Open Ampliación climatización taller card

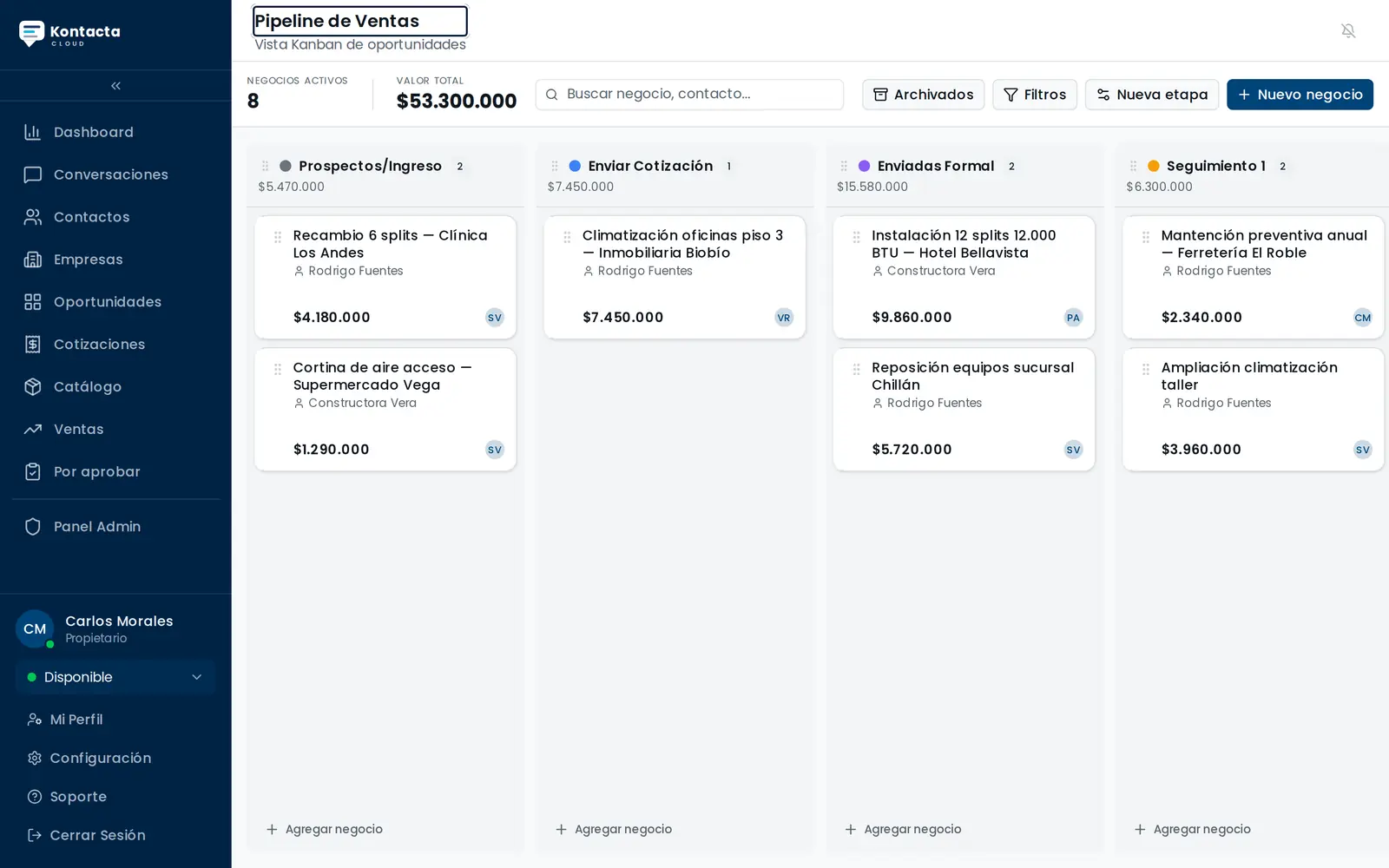(x=1254, y=410)
